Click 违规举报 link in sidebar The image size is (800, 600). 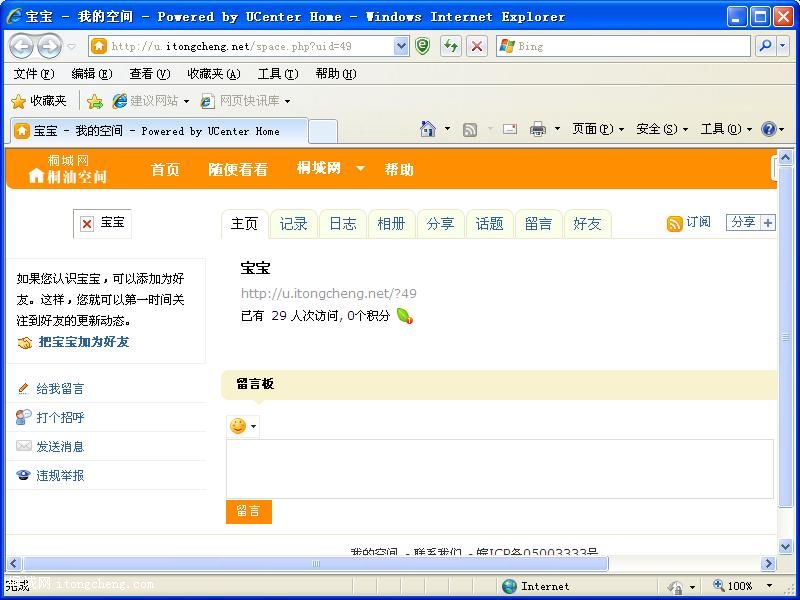(60, 476)
